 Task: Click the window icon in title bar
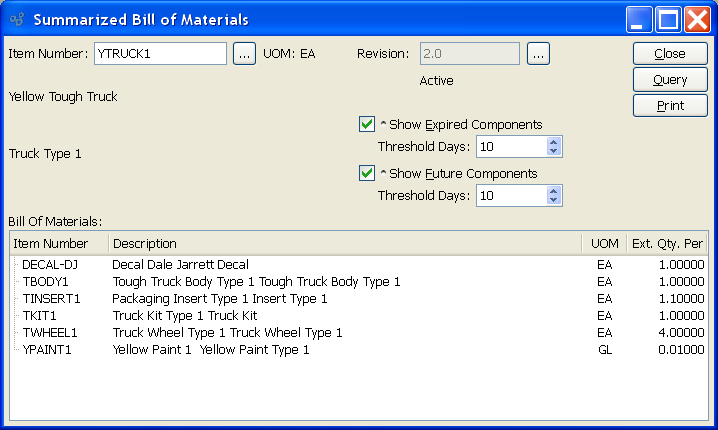(x=17, y=19)
